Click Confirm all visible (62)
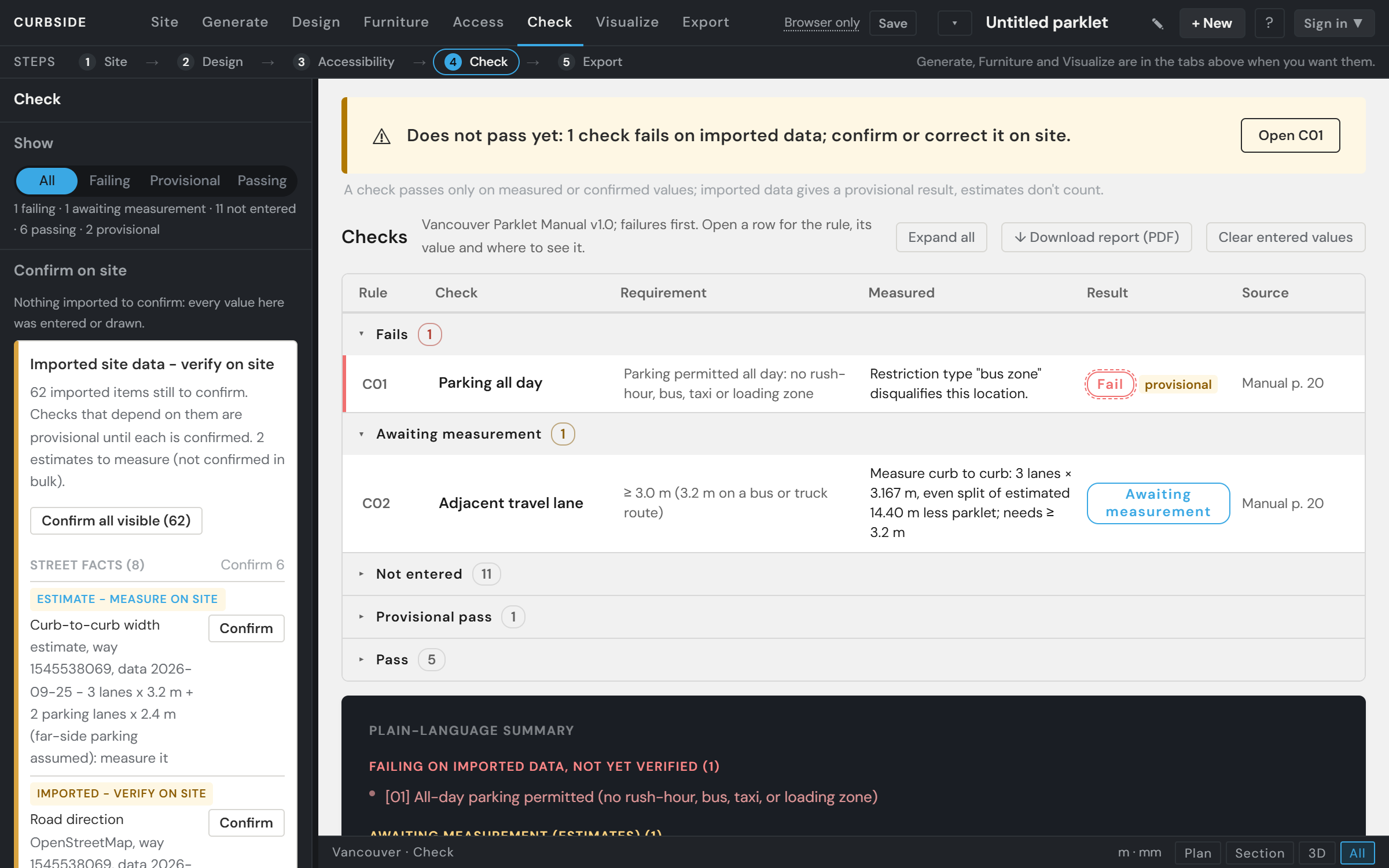 (116, 521)
